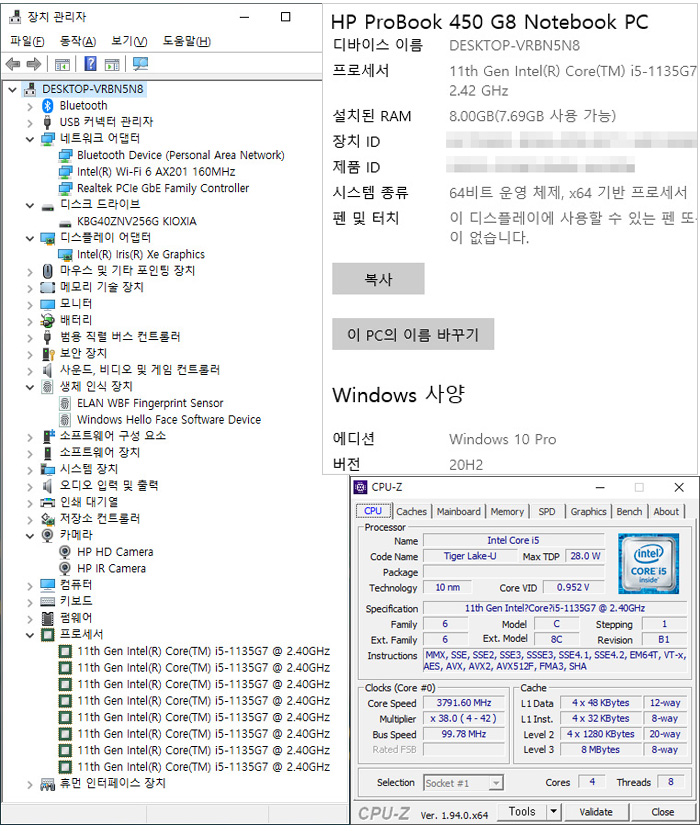Click the DESKTOP-VRBN5N8 computer root icon
700x831 pixels.
pyautogui.click(x=30, y=89)
